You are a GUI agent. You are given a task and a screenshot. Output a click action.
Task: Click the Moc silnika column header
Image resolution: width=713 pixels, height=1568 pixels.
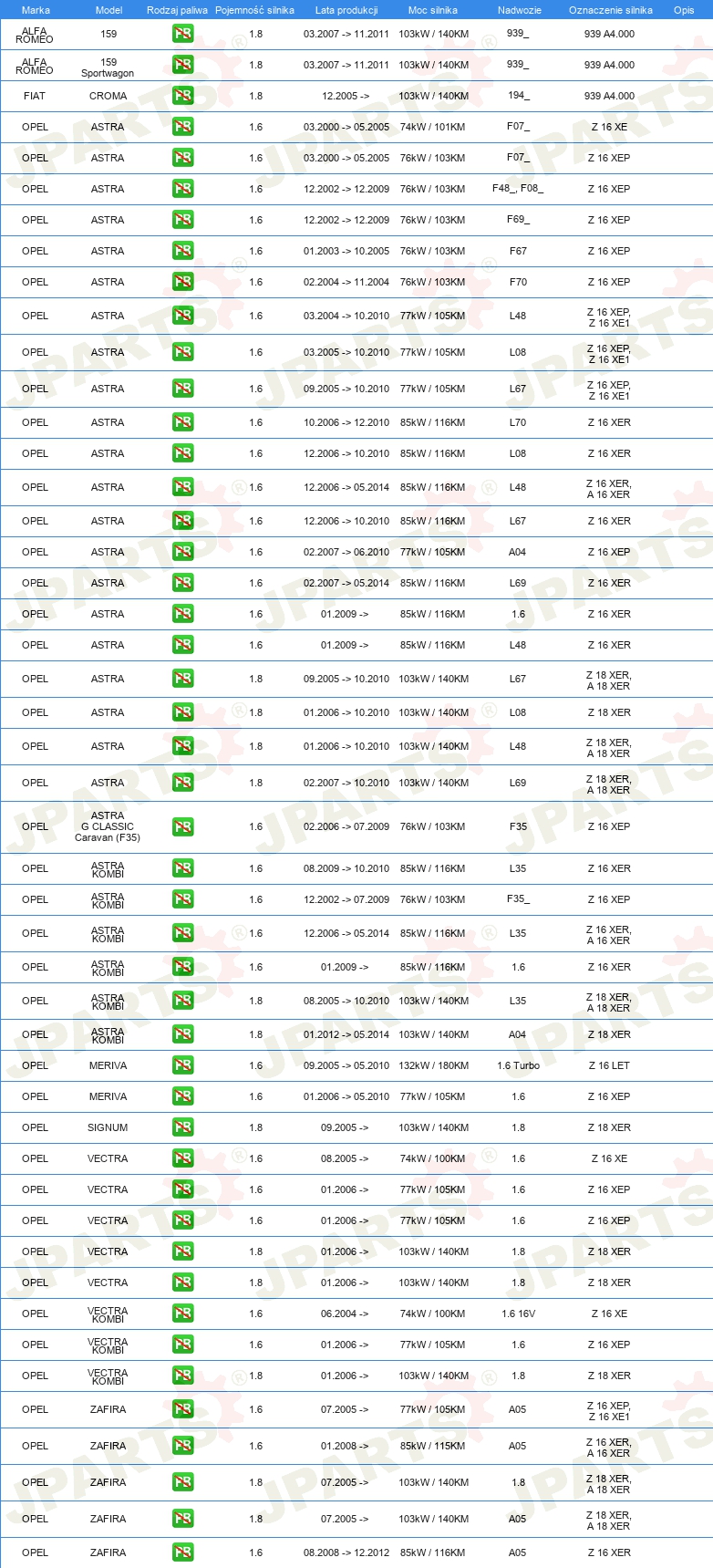click(x=433, y=10)
